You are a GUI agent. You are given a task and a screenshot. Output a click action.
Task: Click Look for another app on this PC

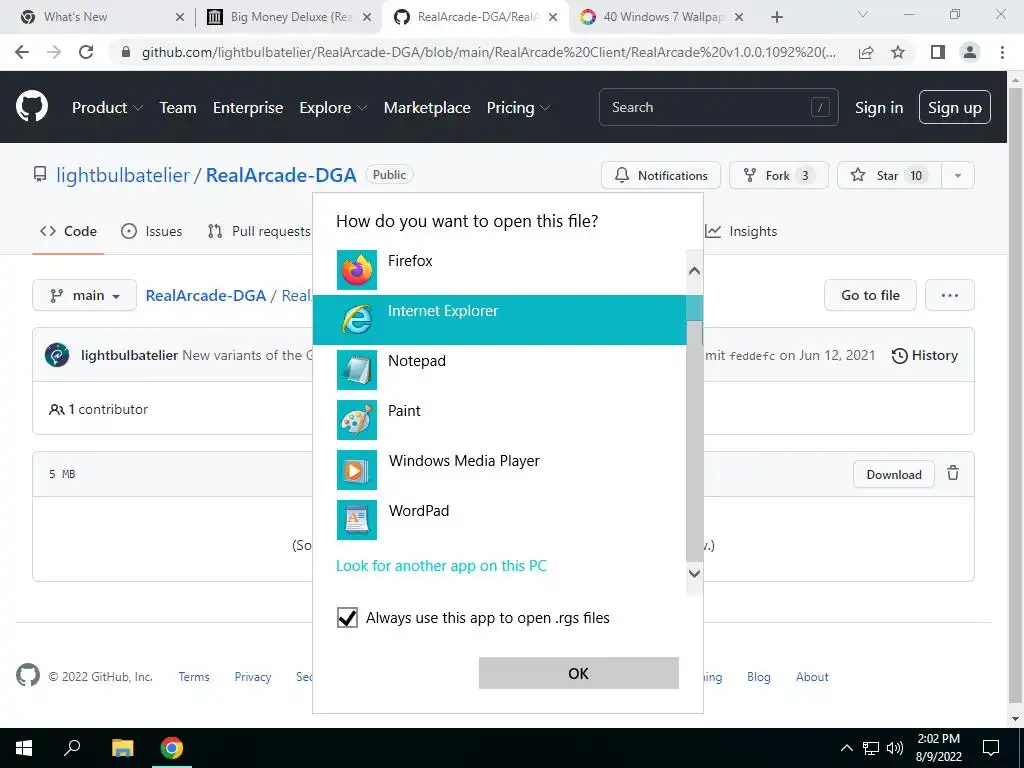click(x=441, y=566)
